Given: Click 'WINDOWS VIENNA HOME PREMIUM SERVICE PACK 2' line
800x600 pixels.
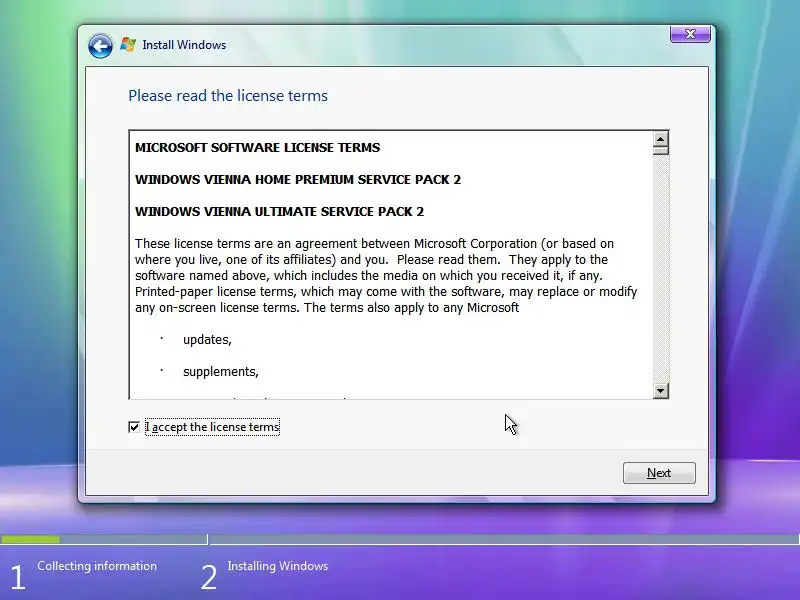Looking at the screenshot, I should 297,180.
